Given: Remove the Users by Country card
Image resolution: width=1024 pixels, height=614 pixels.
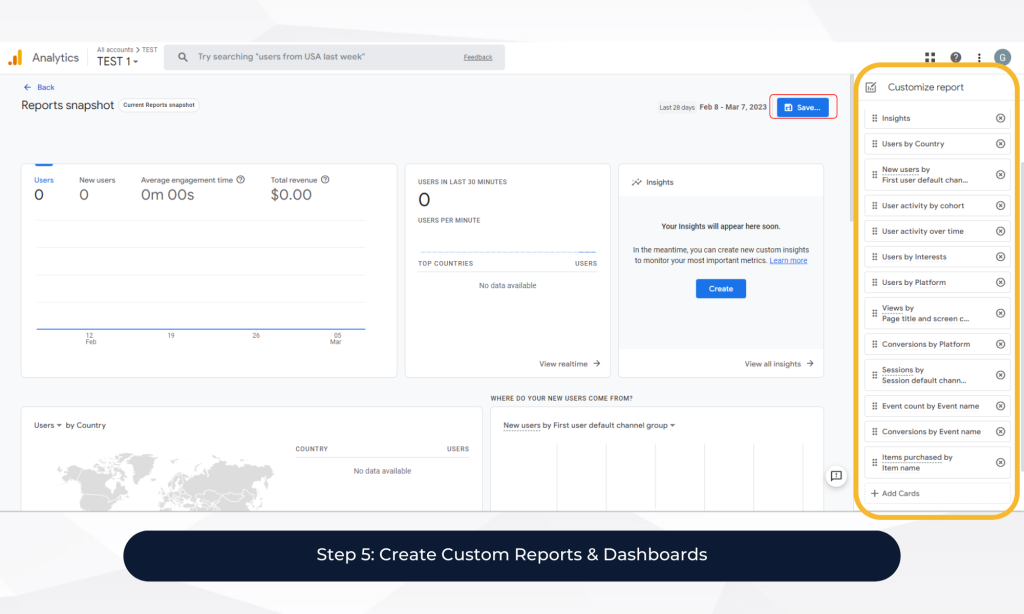Looking at the screenshot, I should pos(1000,144).
